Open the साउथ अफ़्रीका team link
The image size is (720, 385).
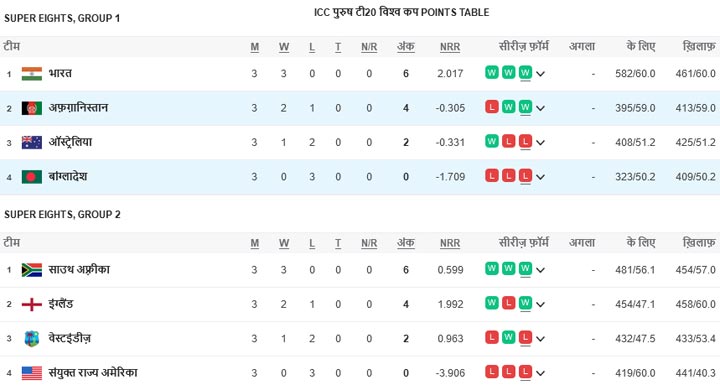79,269
